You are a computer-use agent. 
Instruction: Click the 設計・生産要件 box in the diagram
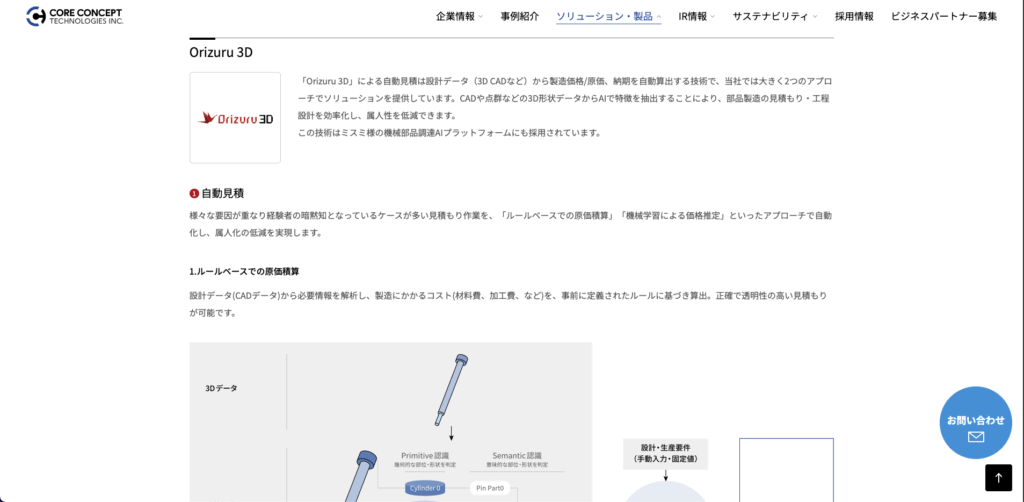(x=663, y=453)
